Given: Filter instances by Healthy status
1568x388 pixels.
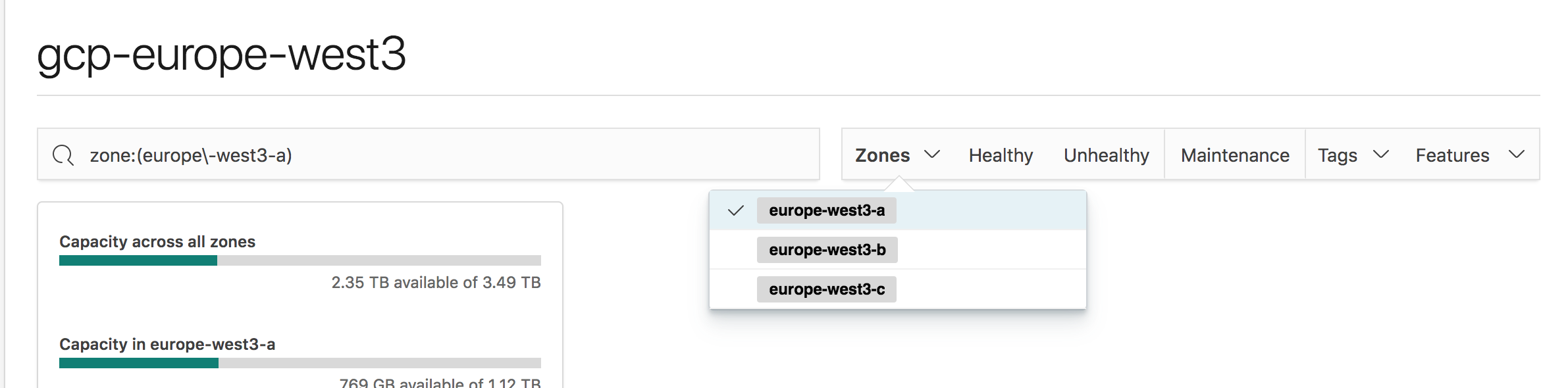Looking at the screenshot, I should [1001, 155].
